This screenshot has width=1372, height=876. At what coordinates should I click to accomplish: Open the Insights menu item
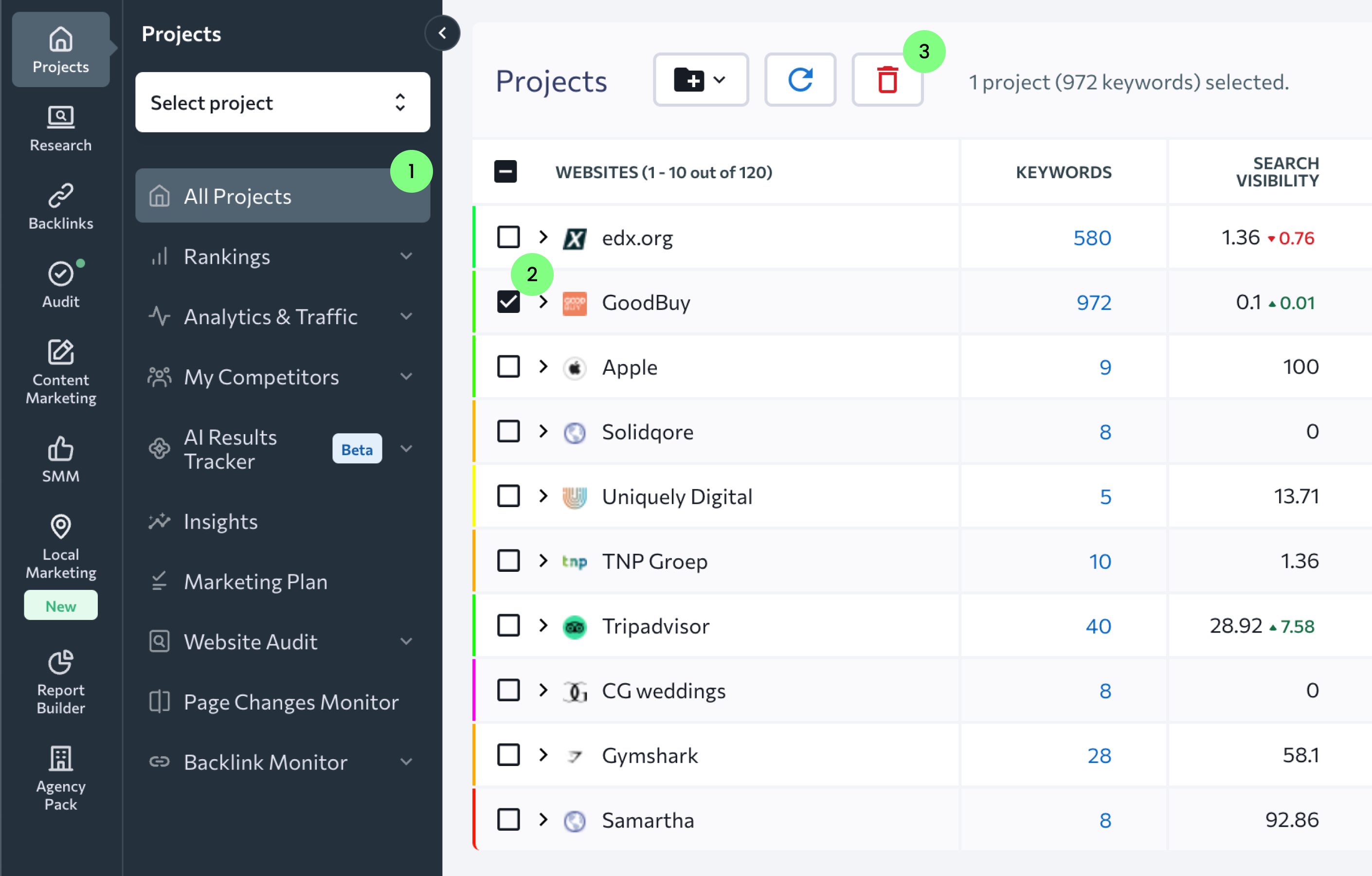(283, 522)
